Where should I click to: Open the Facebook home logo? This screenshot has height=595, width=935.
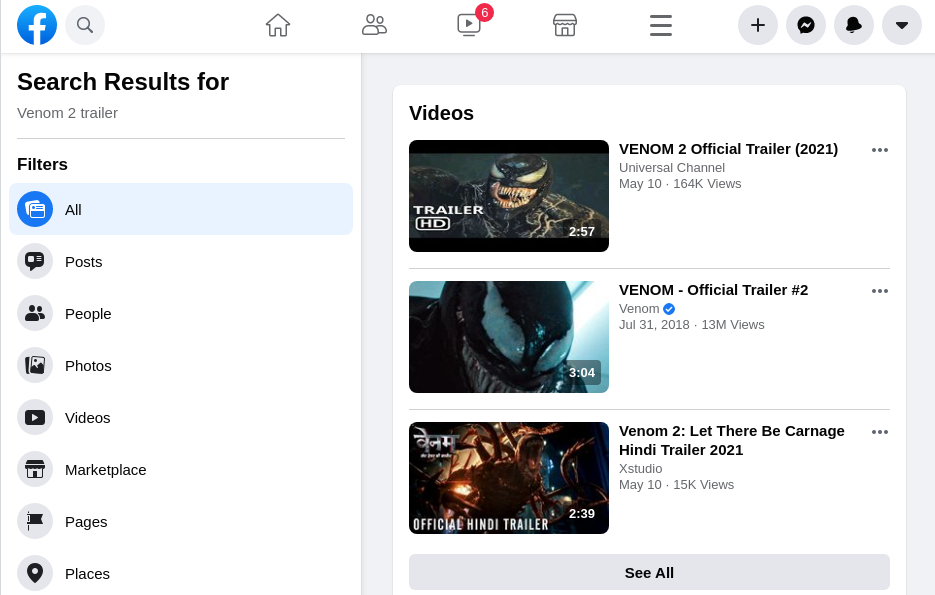tap(37, 25)
